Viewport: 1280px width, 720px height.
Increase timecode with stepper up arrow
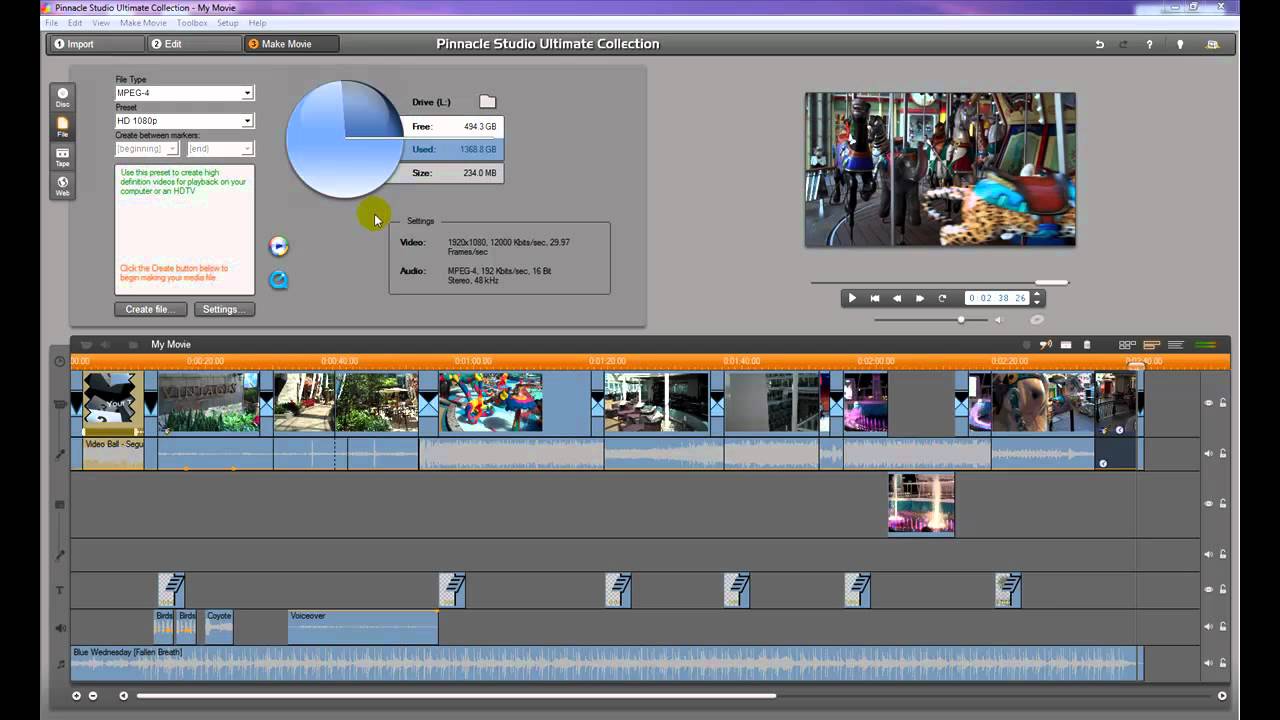(1037, 294)
